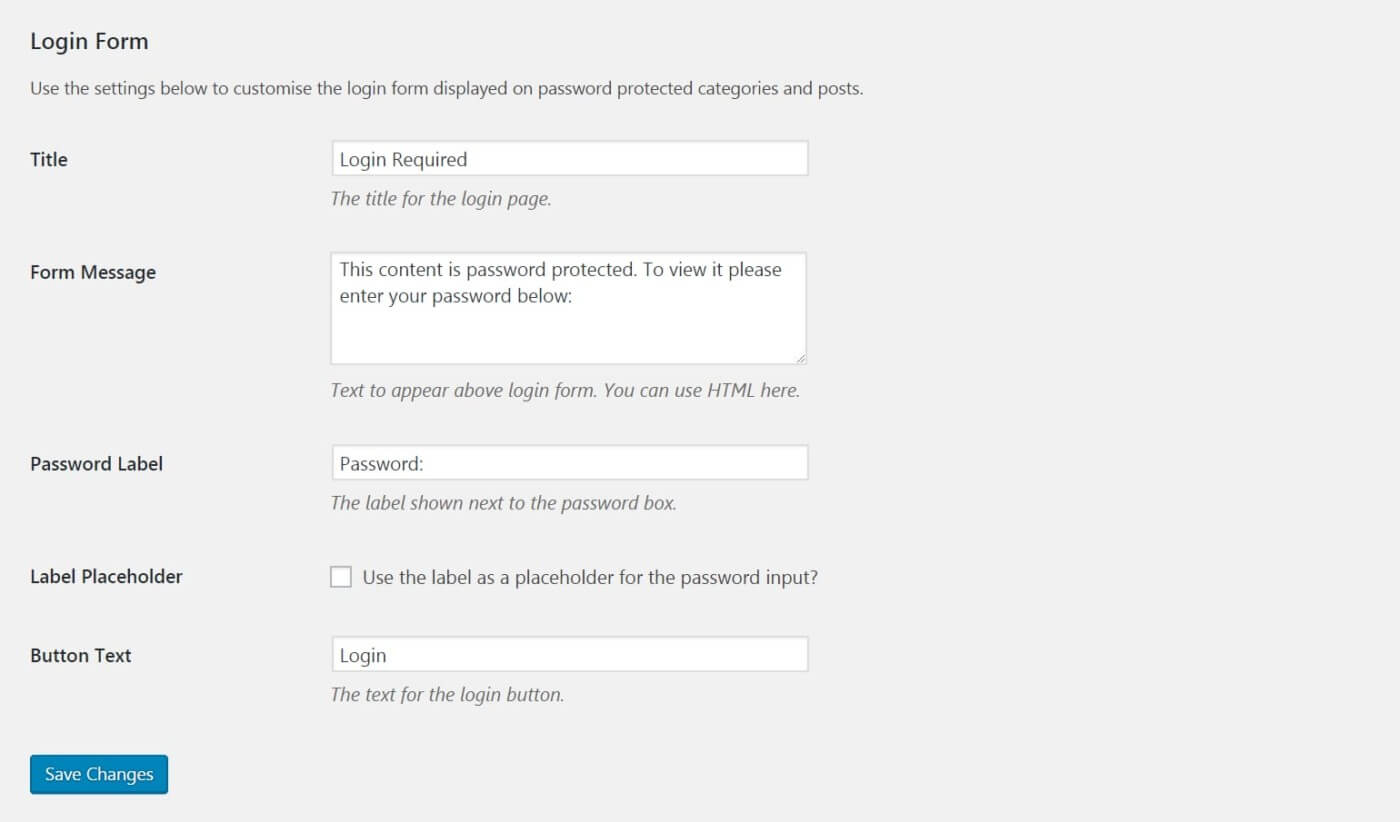Click Save Changes to store settings
The width and height of the screenshot is (1400, 822).
click(98, 773)
